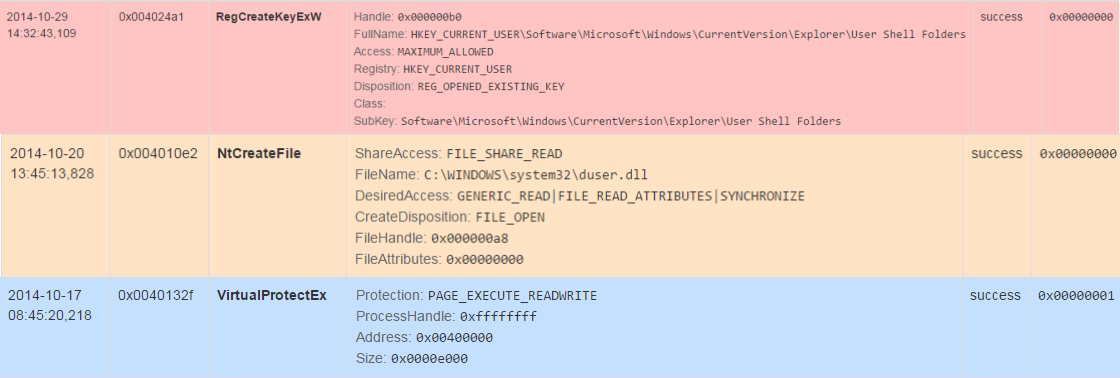This screenshot has width=1120, height=378.
Task: Select timestamp 2014-10-29 14:32:43,109
Action: 37,24
